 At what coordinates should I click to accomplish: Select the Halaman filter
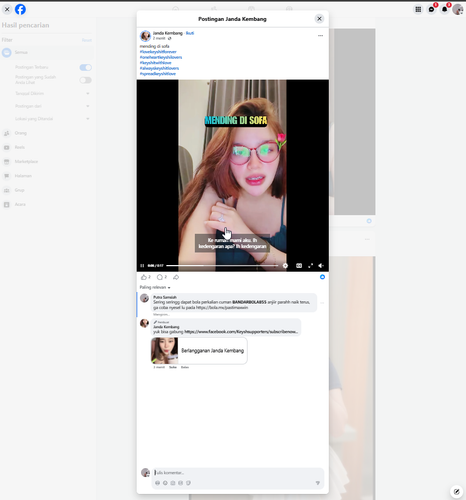click(x=47, y=176)
